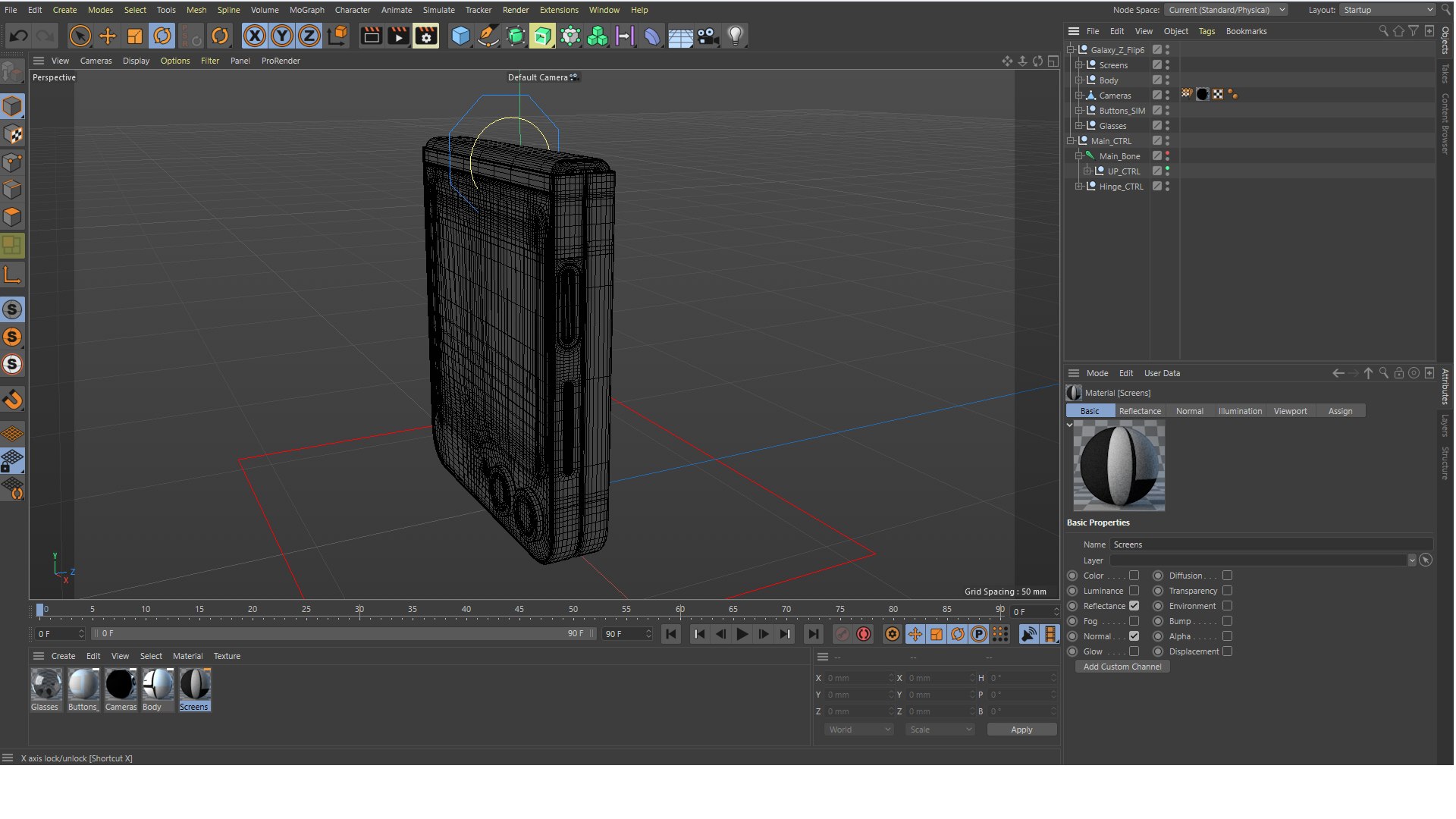The width and height of the screenshot is (1456, 819).
Task: Uncheck the Normal channel checkbox
Action: [1134, 636]
